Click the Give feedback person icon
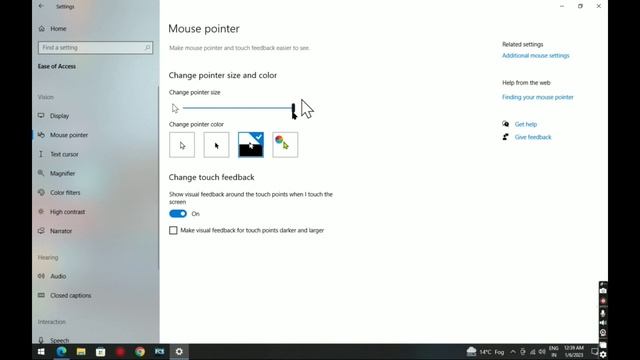The height and width of the screenshot is (360, 640). (506, 137)
